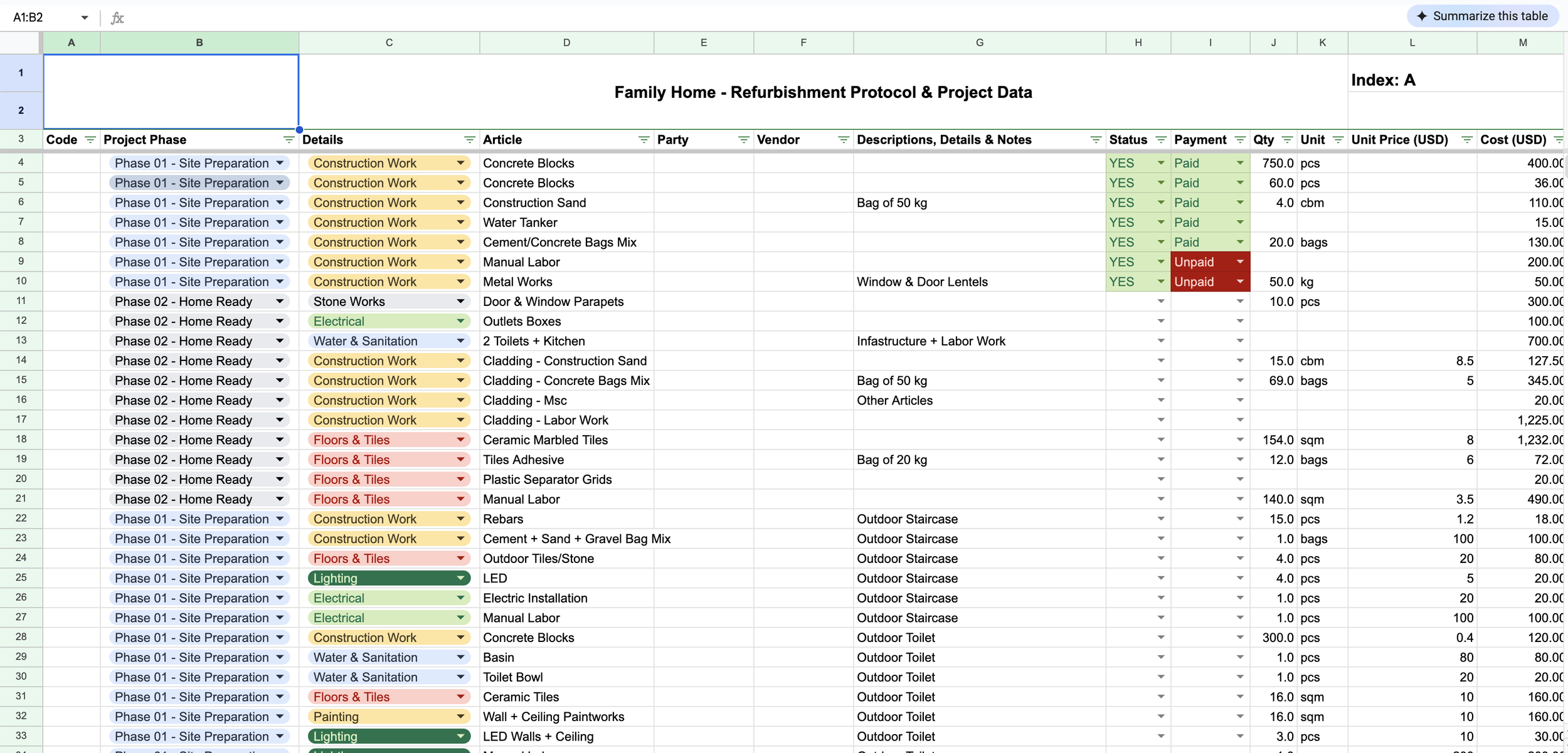Expand the name box dropdown arrow
The height and width of the screenshot is (753, 1568).
[85, 18]
